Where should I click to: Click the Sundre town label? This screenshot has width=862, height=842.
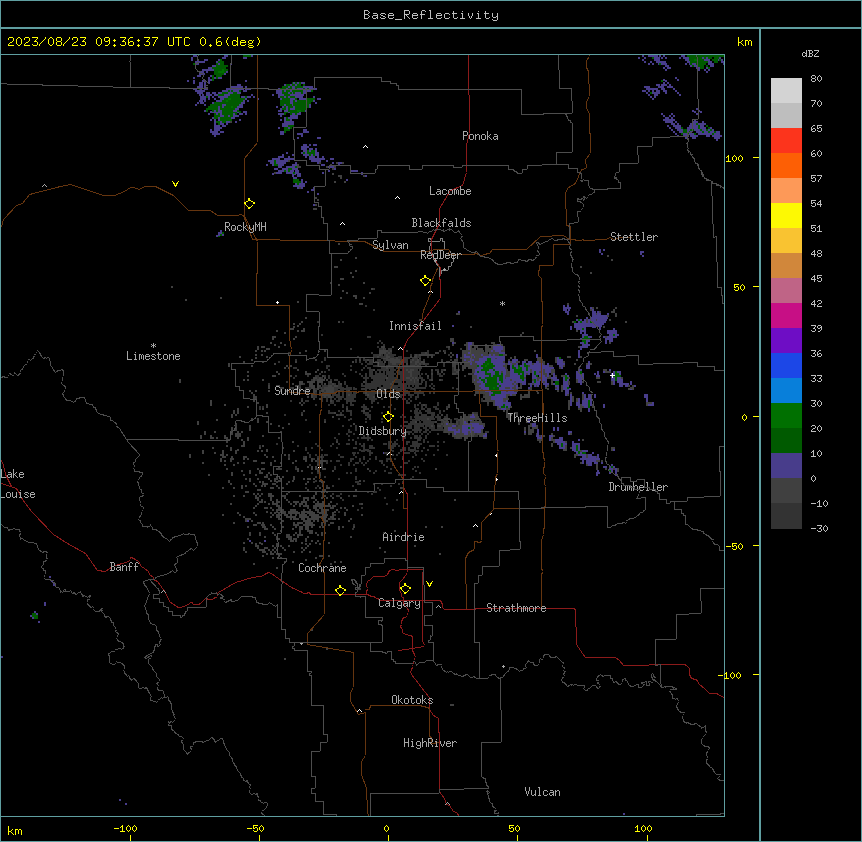tap(292, 391)
